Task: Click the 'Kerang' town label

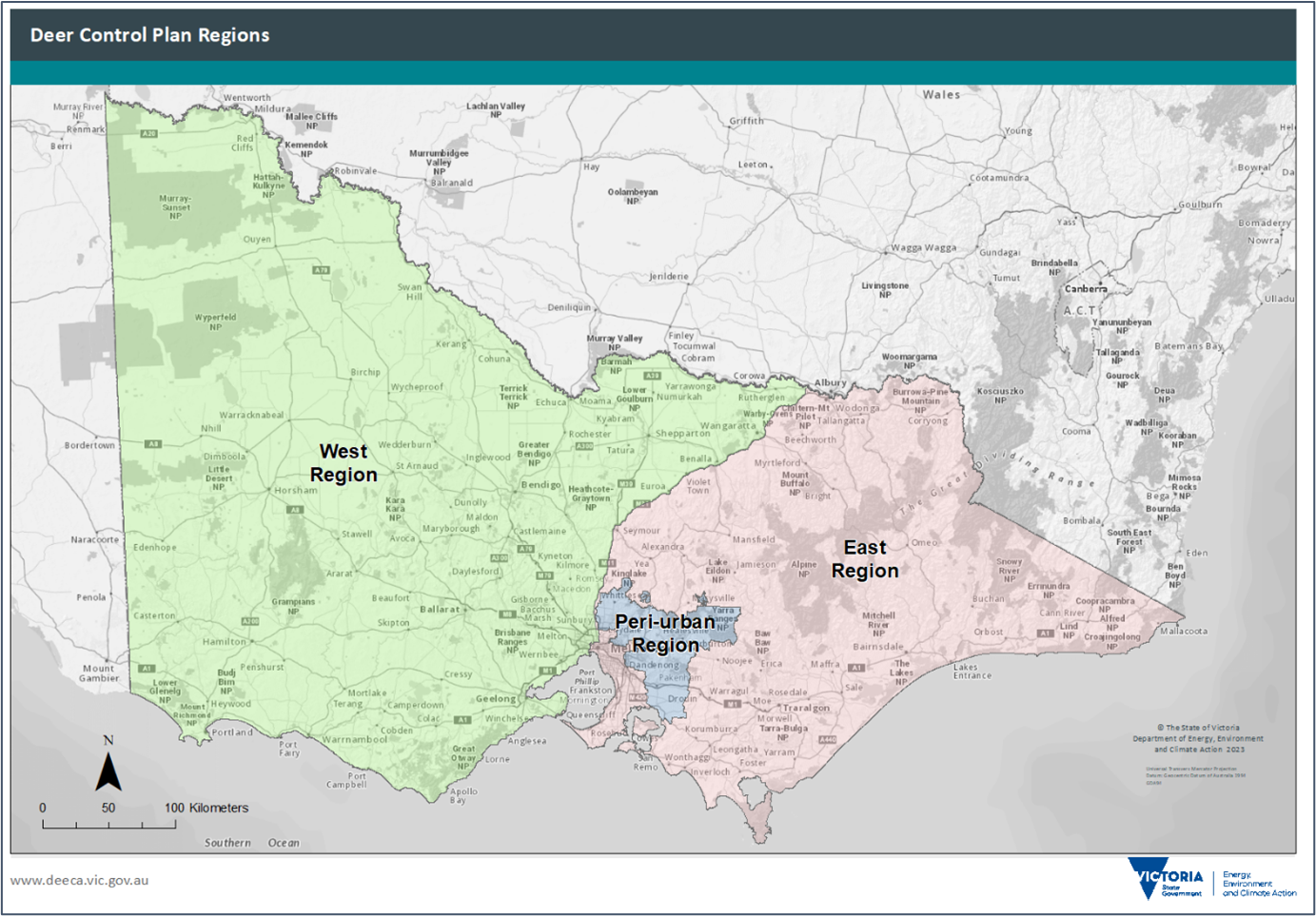Action: click(451, 344)
